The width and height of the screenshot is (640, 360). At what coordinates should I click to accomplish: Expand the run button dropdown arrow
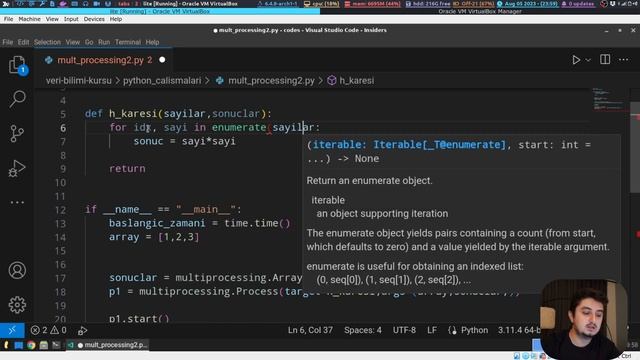(x=588, y=60)
